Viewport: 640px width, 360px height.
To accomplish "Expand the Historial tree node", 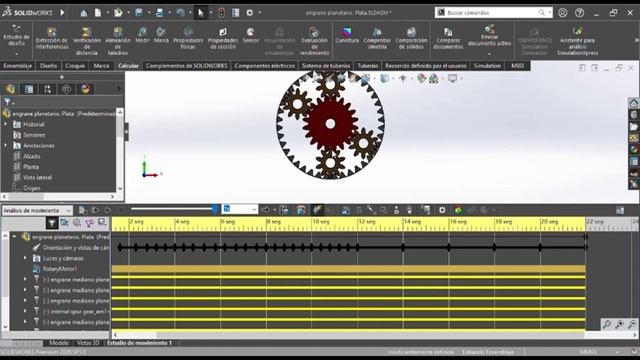I will 6,124.
